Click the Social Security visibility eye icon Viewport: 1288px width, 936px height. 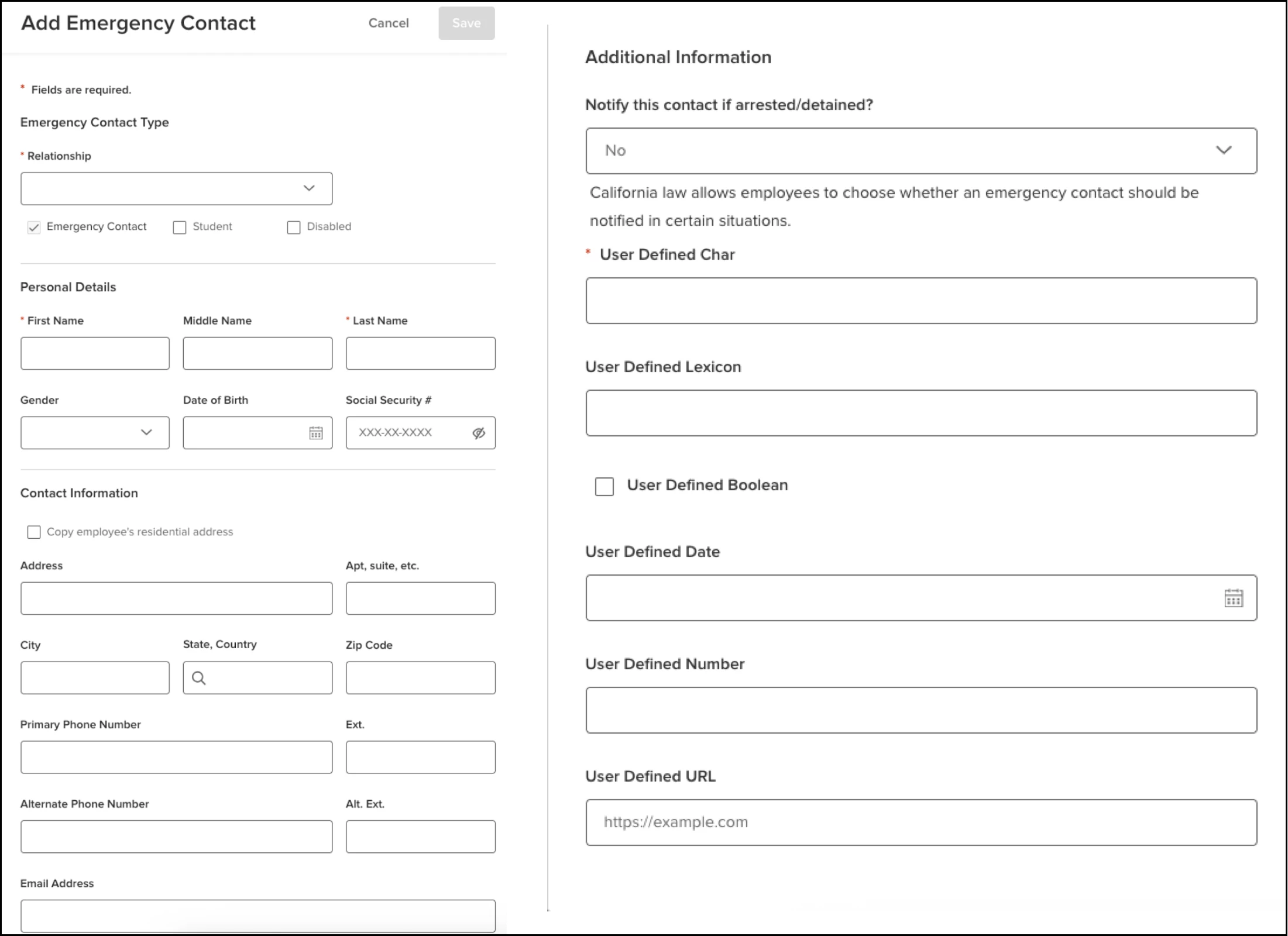(x=479, y=433)
